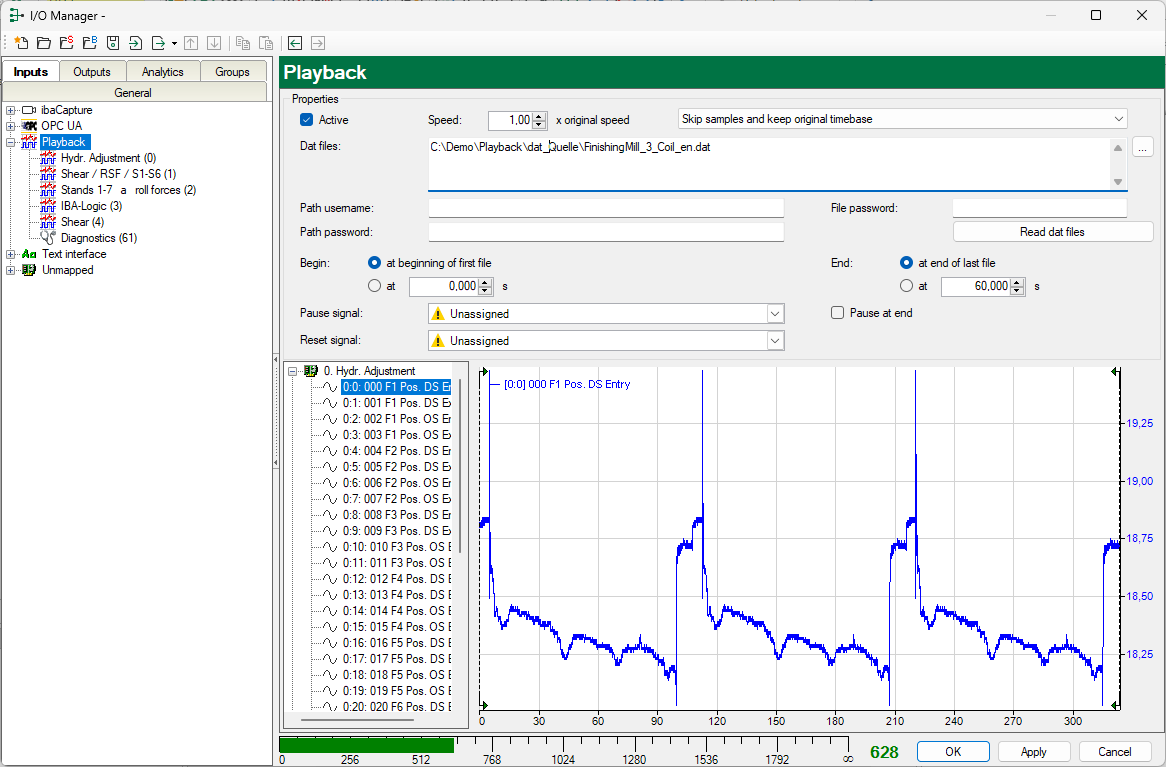
Task: Switch to the Analytics tab
Action: point(162,71)
